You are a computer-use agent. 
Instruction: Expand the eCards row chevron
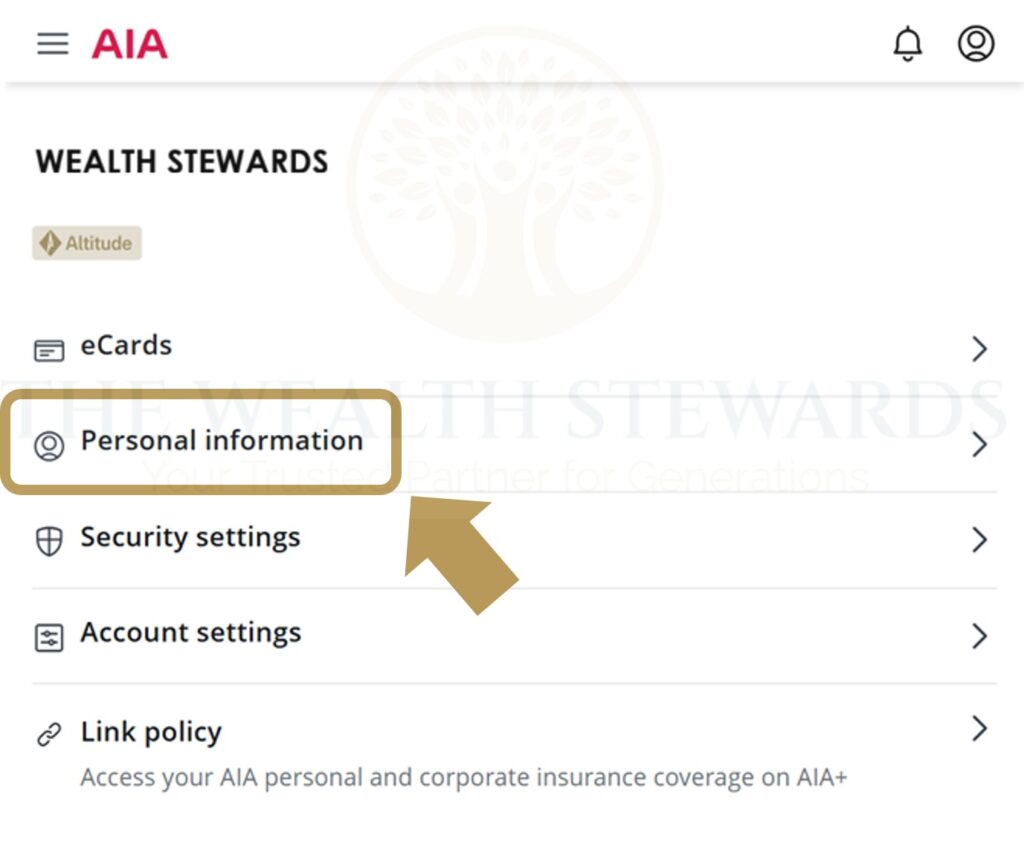[980, 349]
